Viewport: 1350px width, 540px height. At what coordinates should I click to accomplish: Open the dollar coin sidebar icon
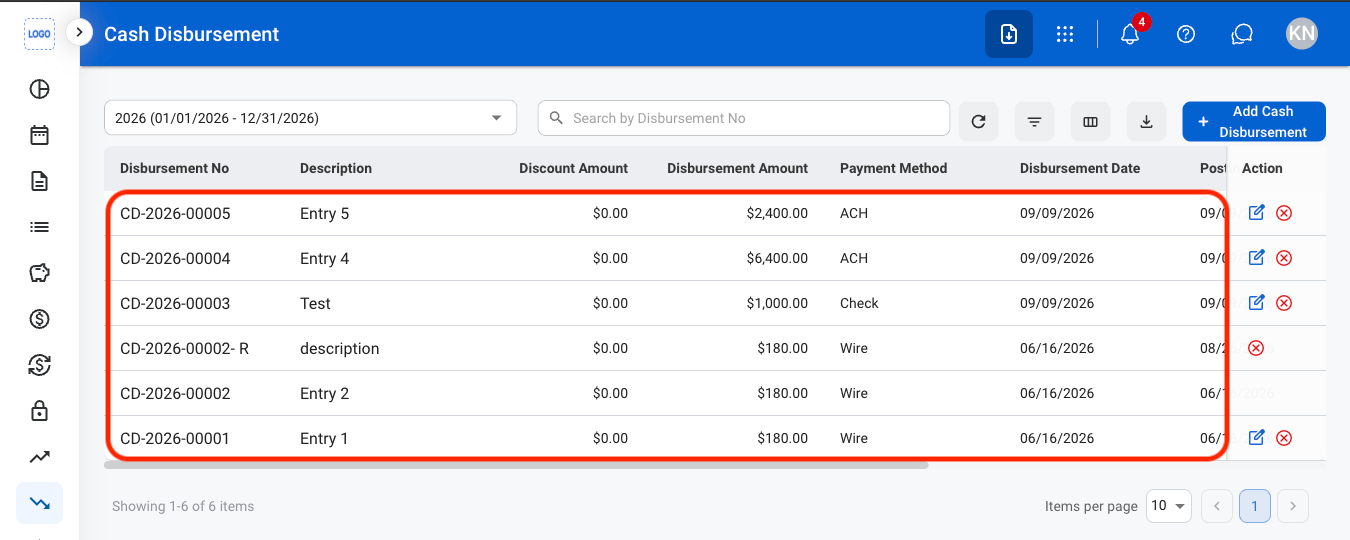pos(39,319)
